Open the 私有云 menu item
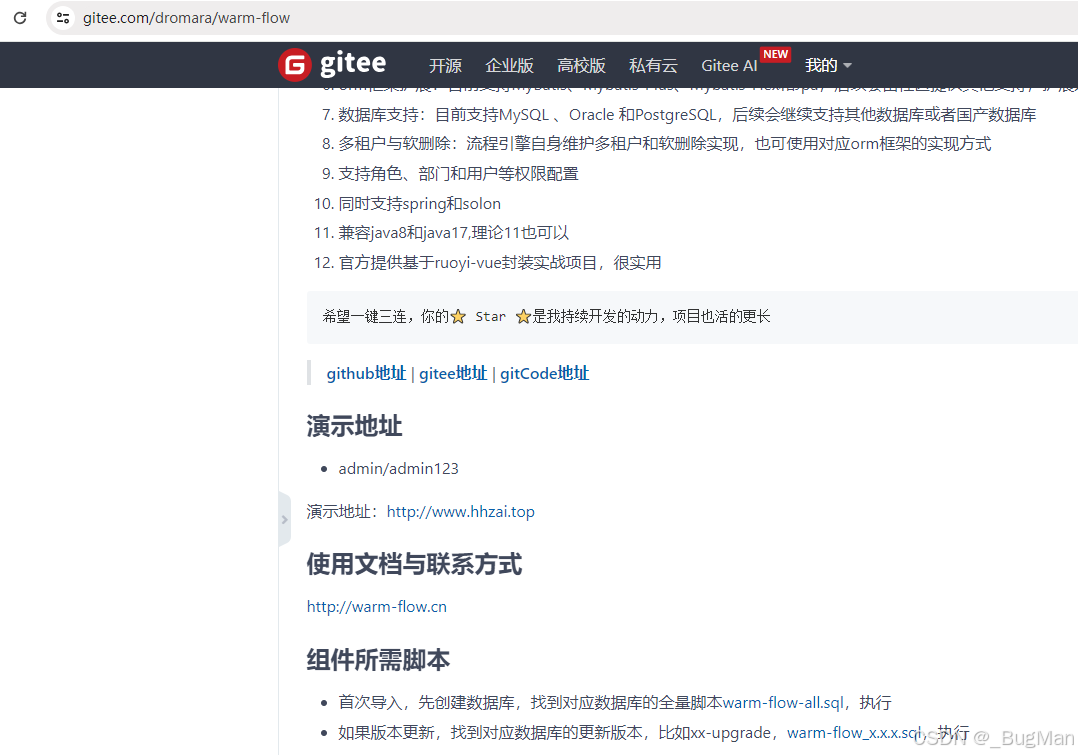 653,65
